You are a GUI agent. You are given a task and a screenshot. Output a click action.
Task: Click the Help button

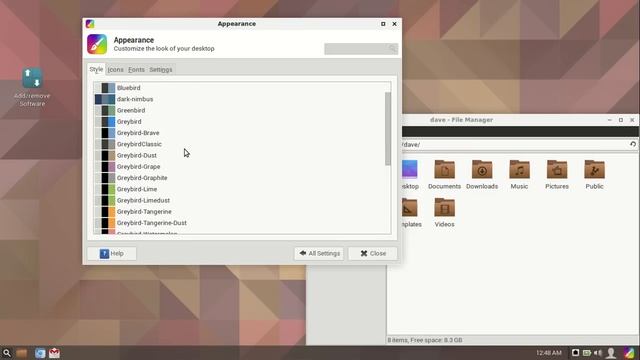(x=112, y=253)
